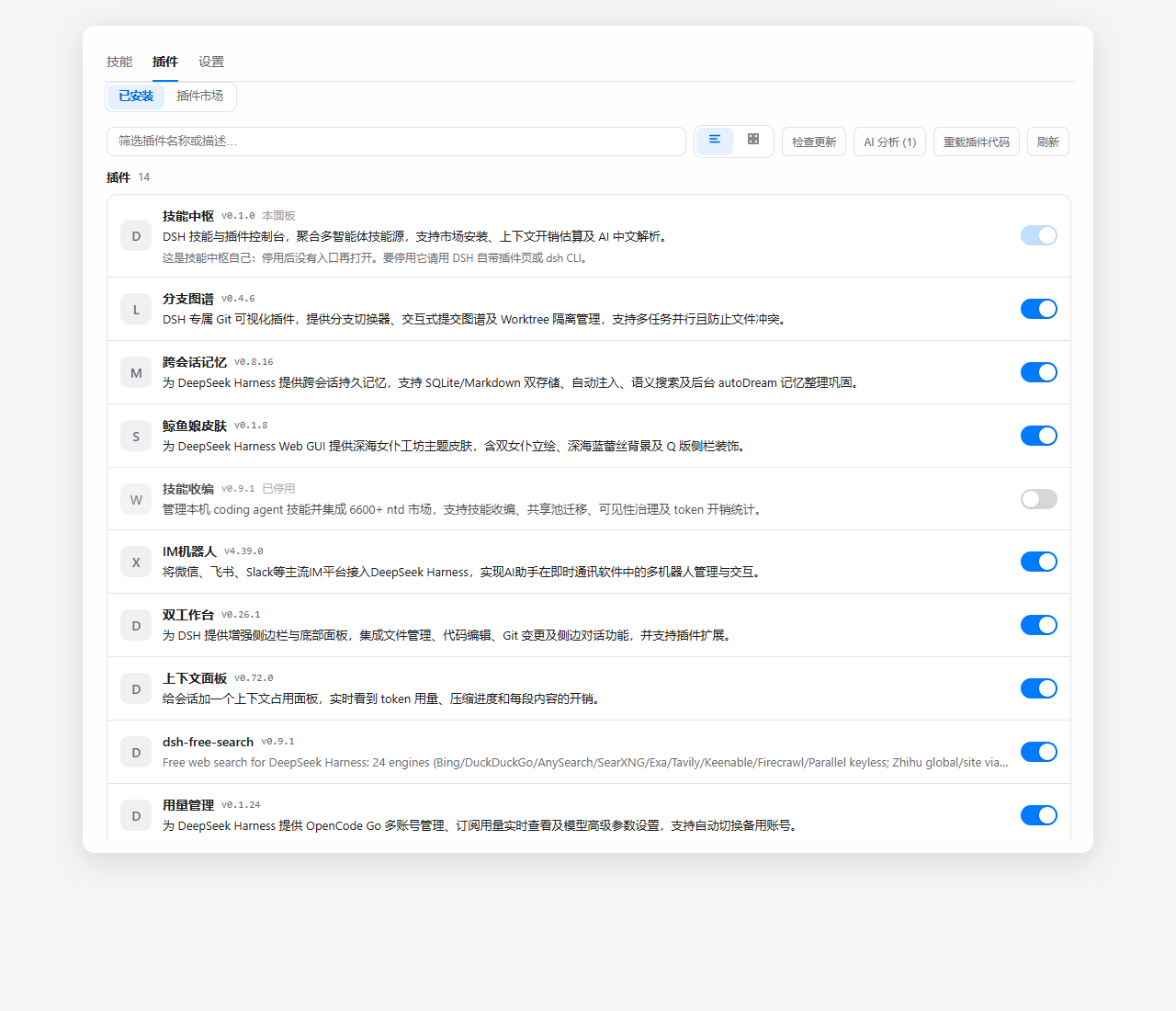Click the D avatar of 用量管理
The height and width of the screenshot is (1011, 1176).
[136, 816]
